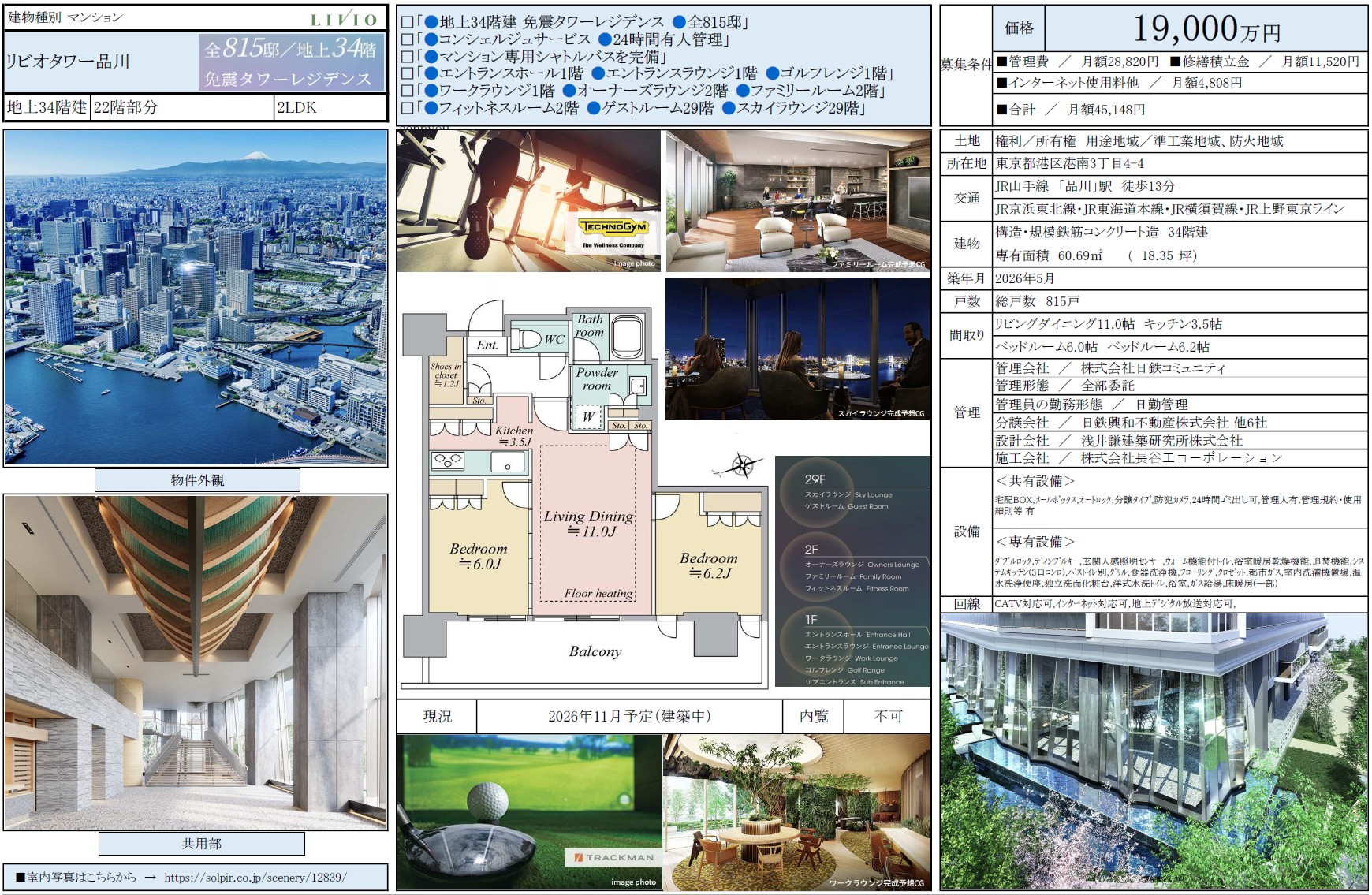Image resolution: width=1372 pixels, height=895 pixels.
Task: Tick the checkbox before 地上34階建 免震タワーレジデンス
Action: [x=407, y=23]
